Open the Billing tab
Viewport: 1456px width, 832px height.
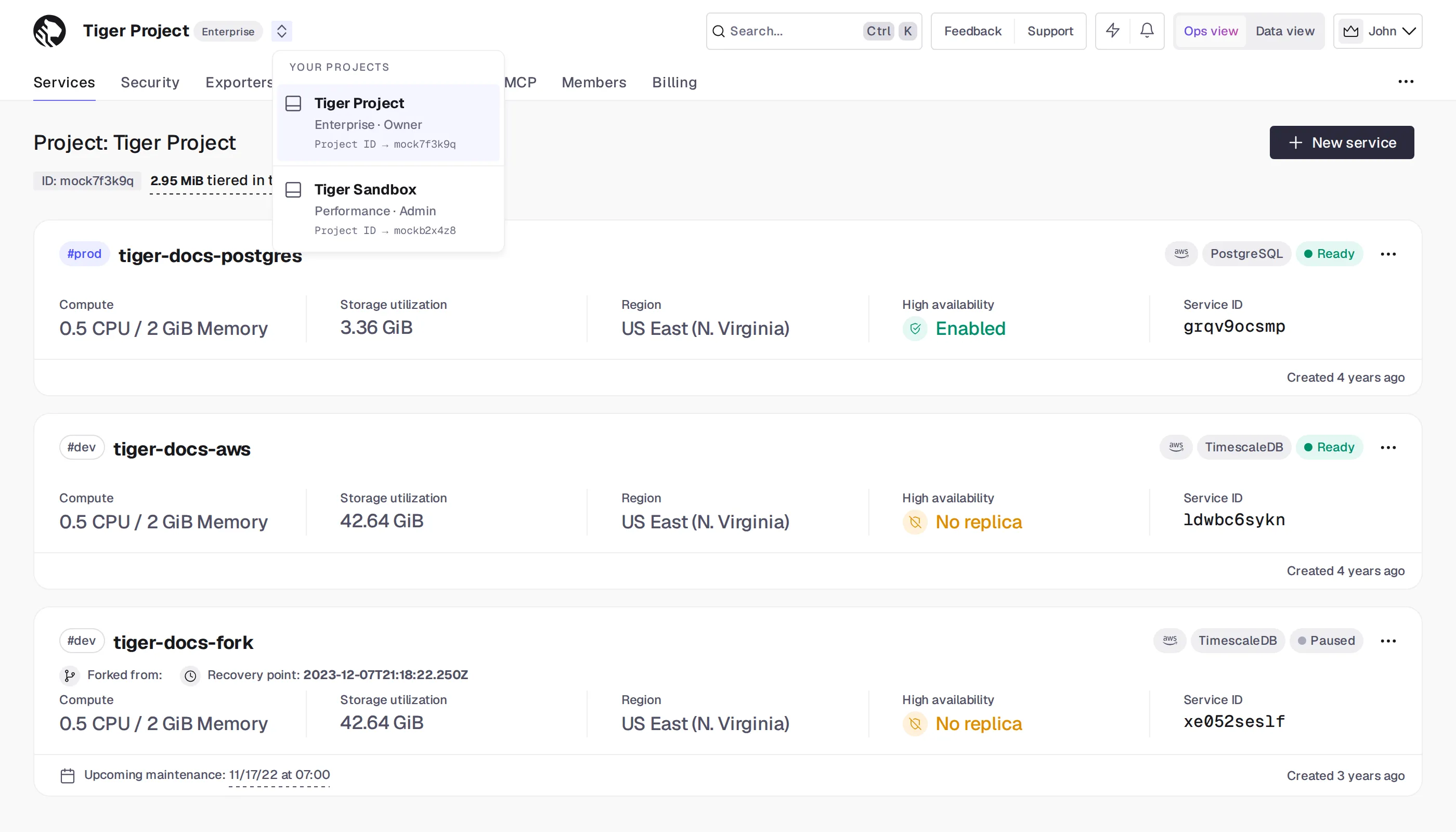click(674, 82)
